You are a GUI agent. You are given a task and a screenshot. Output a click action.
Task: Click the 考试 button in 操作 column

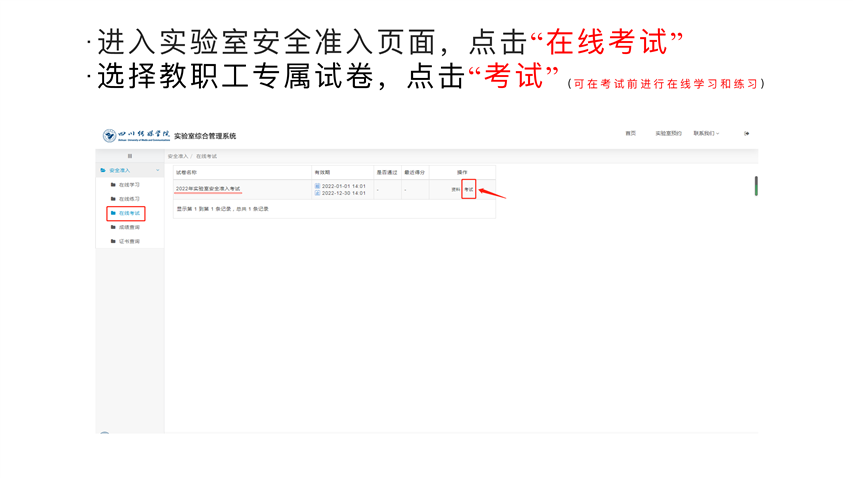coord(468,189)
